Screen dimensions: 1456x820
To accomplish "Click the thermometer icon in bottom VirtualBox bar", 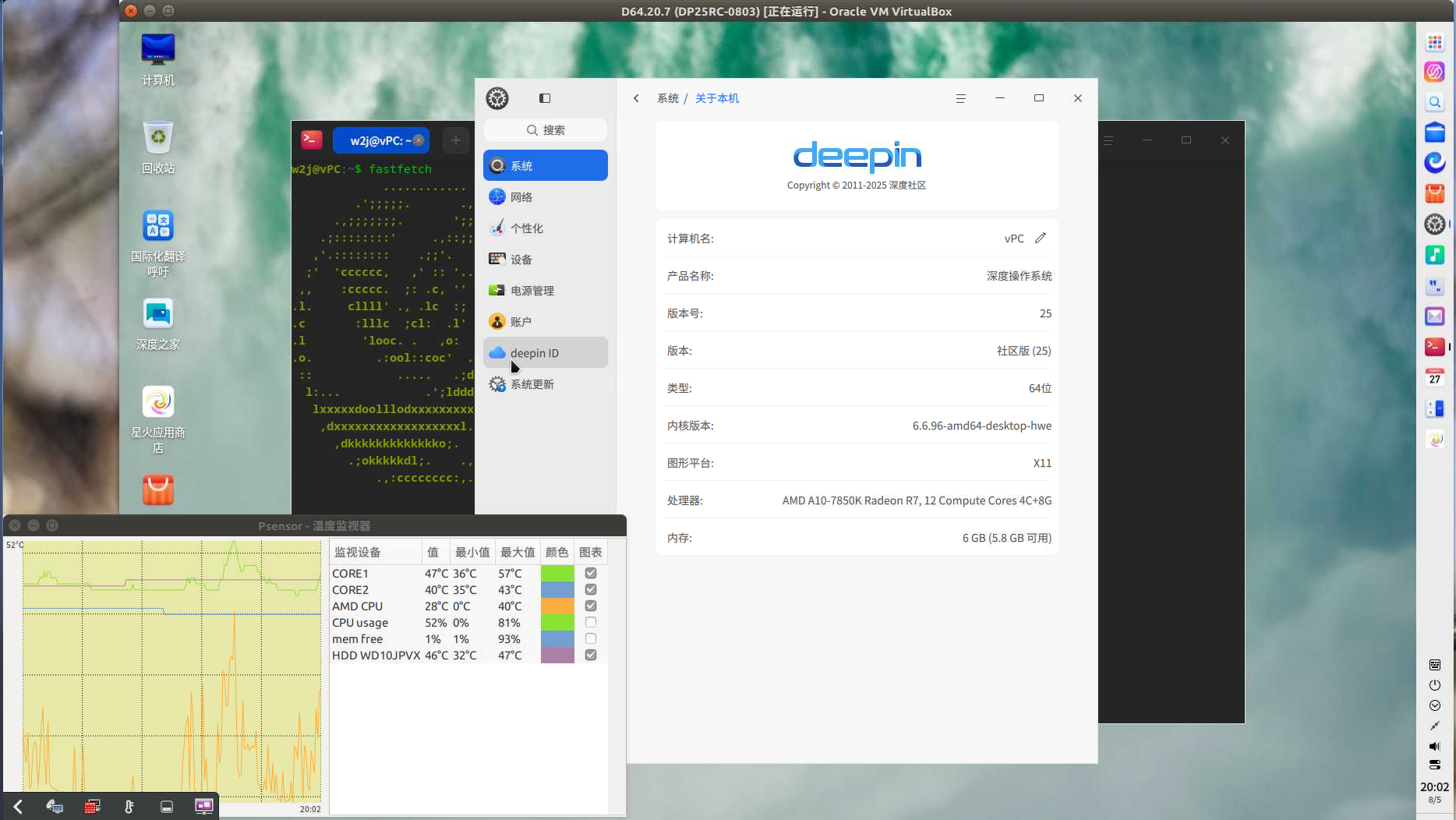I will (x=129, y=807).
